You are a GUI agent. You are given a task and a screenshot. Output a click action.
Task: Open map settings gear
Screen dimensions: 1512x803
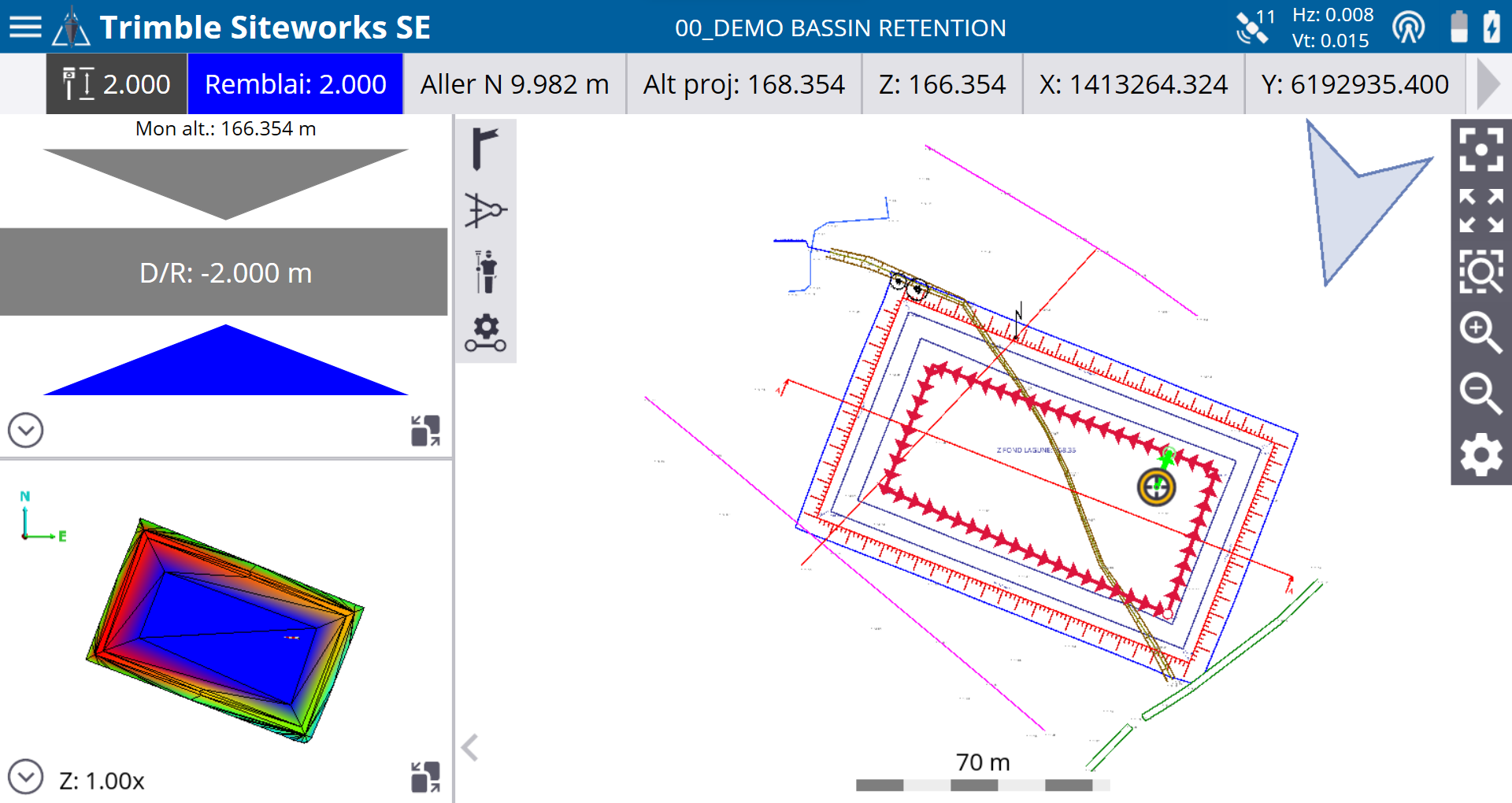tap(1480, 455)
